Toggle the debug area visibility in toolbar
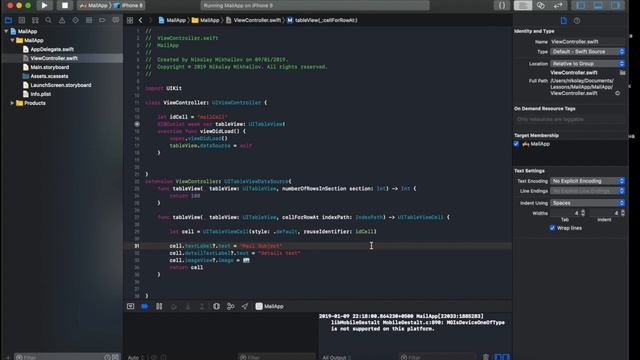Image resolution: width=640 pixels, height=360 pixels. coord(598,5)
